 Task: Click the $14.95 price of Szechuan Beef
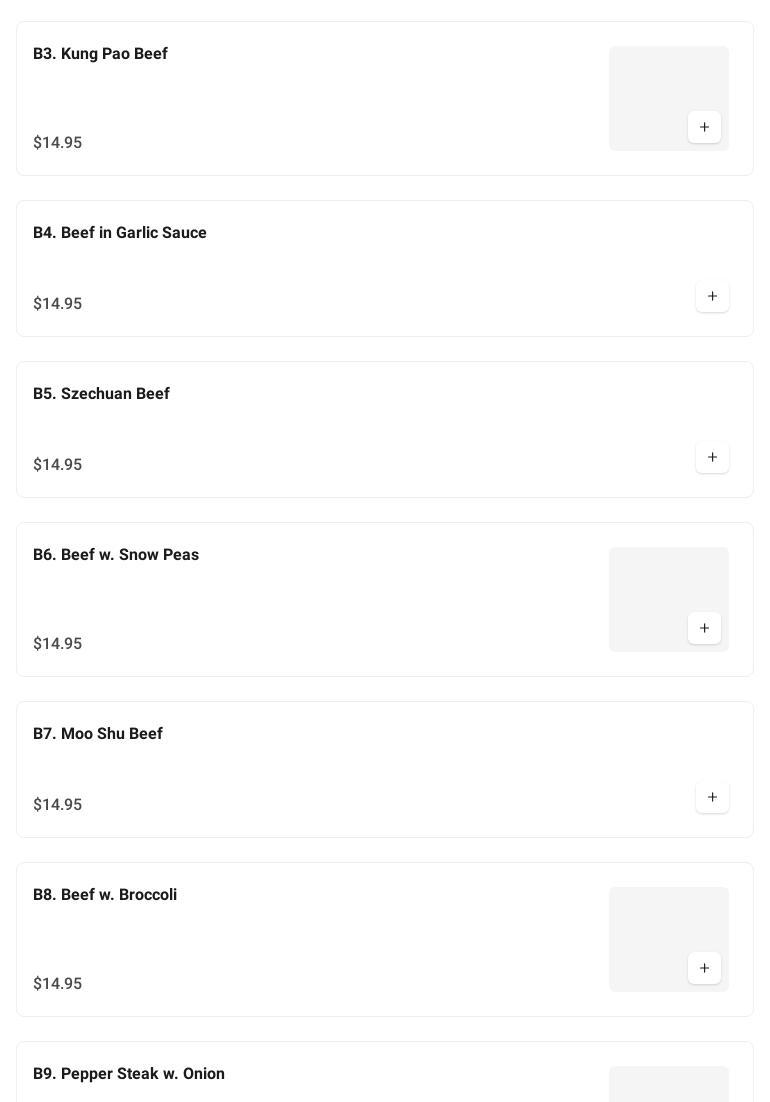[x=58, y=465]
